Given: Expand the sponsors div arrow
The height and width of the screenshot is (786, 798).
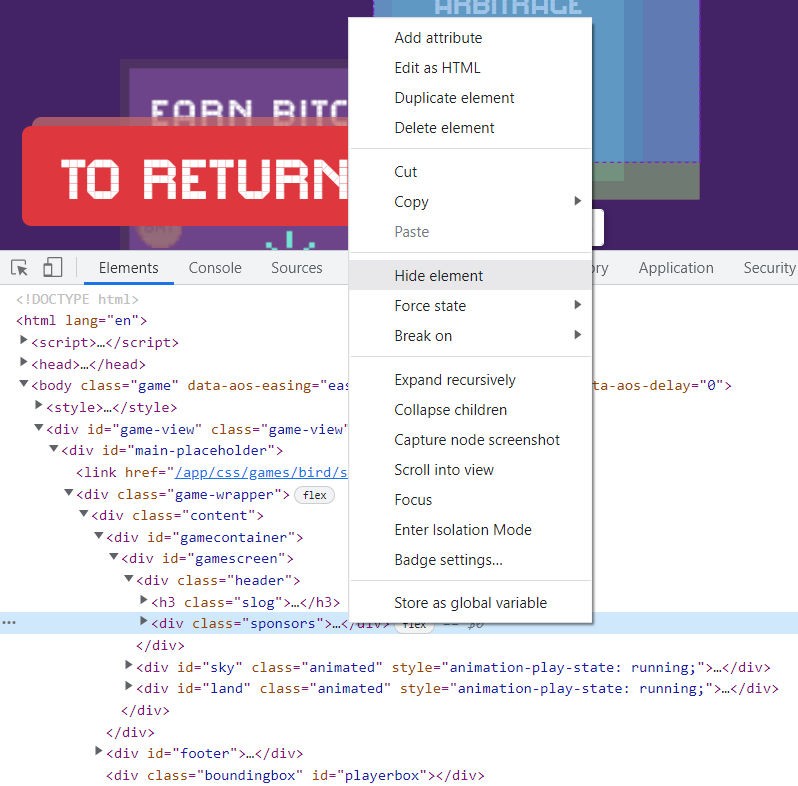Looking at the screenshot, I should (x=144, y=621).
